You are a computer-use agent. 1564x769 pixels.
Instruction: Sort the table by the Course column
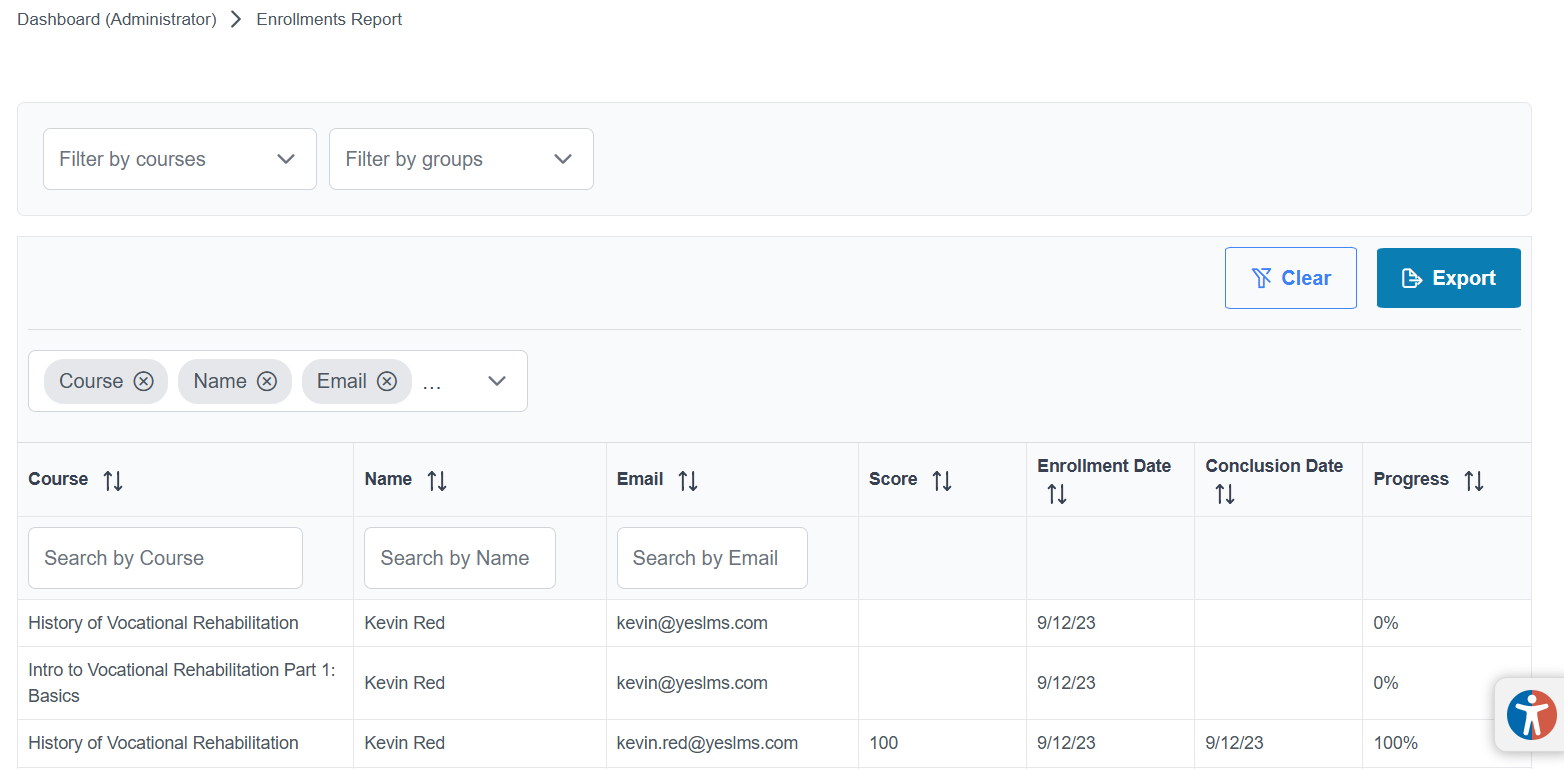[112, 479]
